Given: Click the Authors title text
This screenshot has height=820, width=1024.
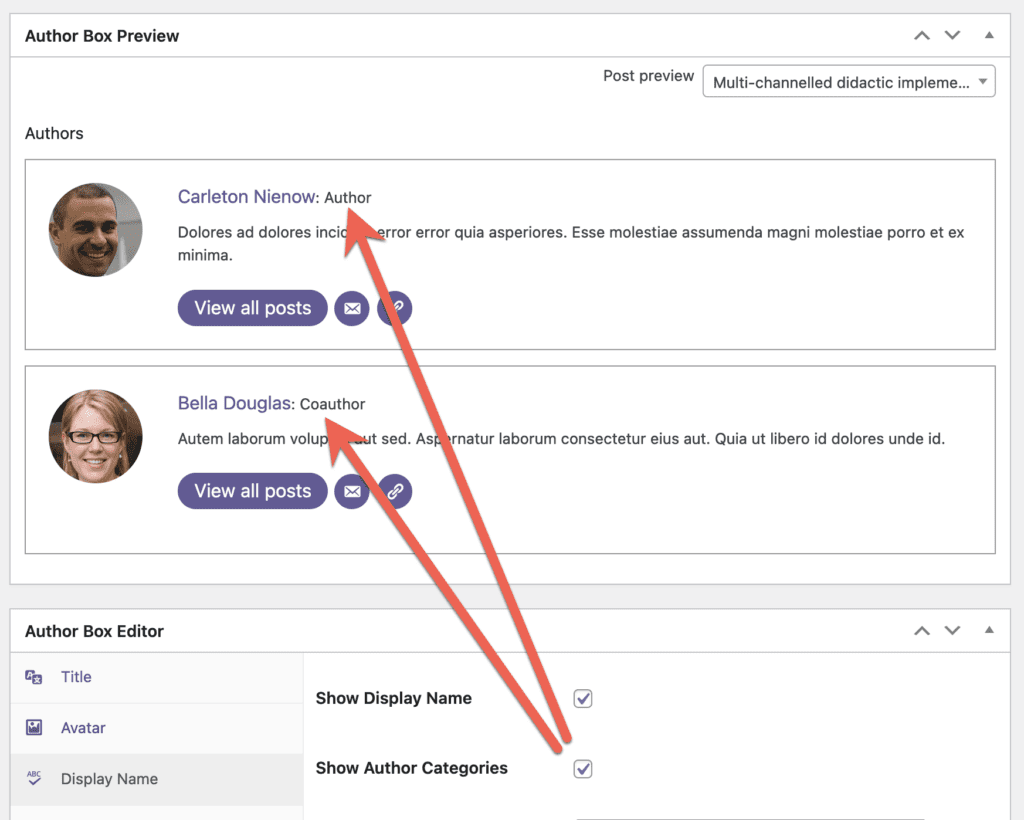Looking at the screenshot, I should (54, 133).
